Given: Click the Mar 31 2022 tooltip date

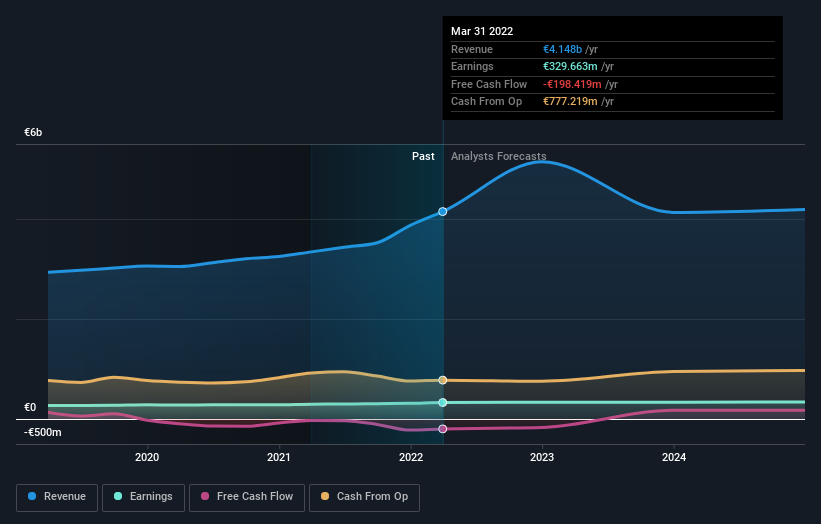Looking at the screenshot, I should point(482,31).
